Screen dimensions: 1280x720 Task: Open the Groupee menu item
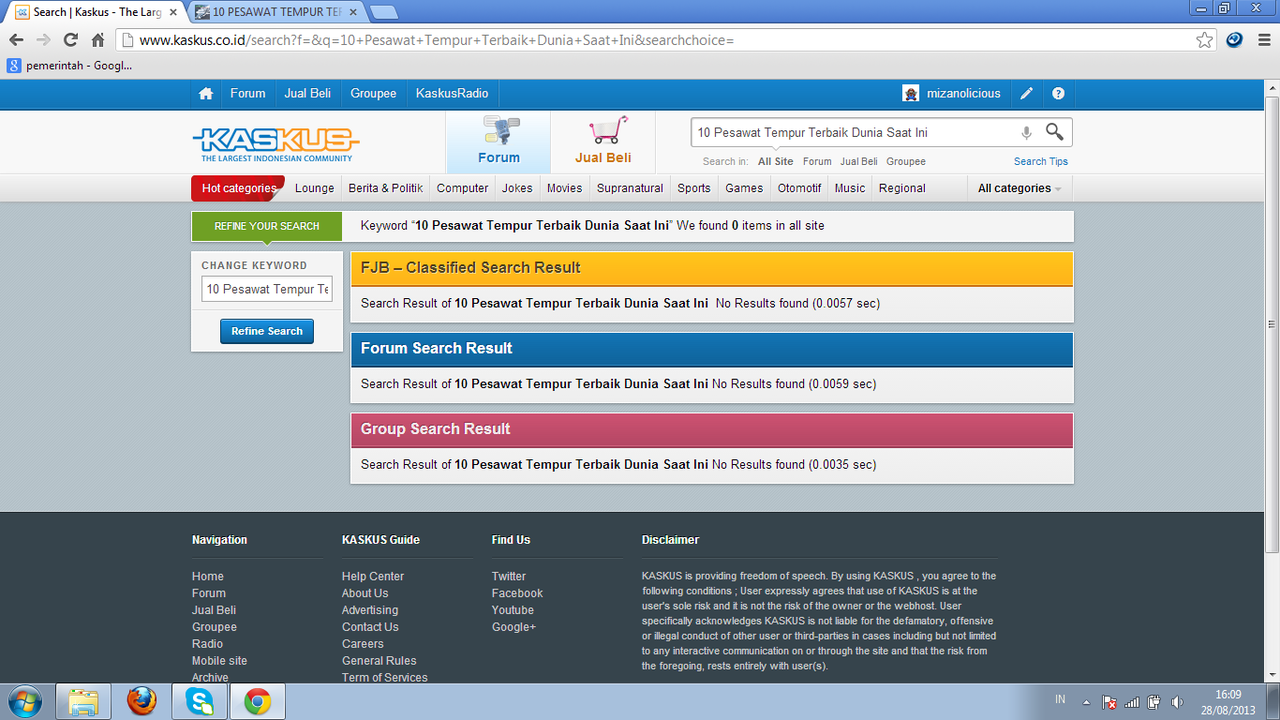[x=373, y=93]
